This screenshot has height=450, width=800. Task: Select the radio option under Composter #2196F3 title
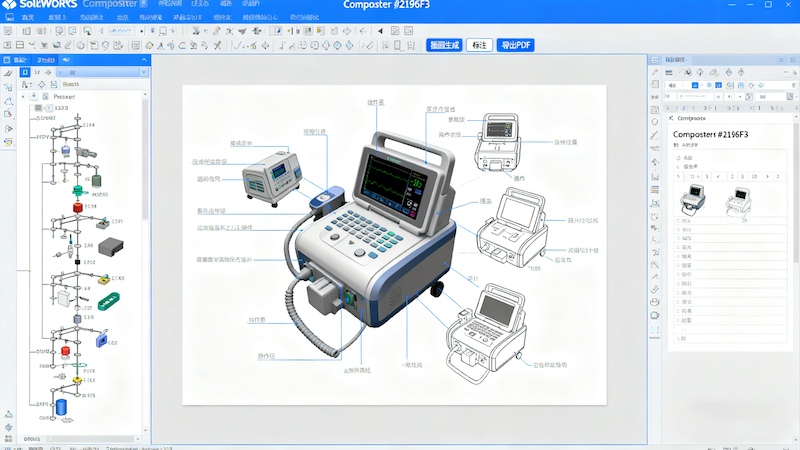pos(678,157)
